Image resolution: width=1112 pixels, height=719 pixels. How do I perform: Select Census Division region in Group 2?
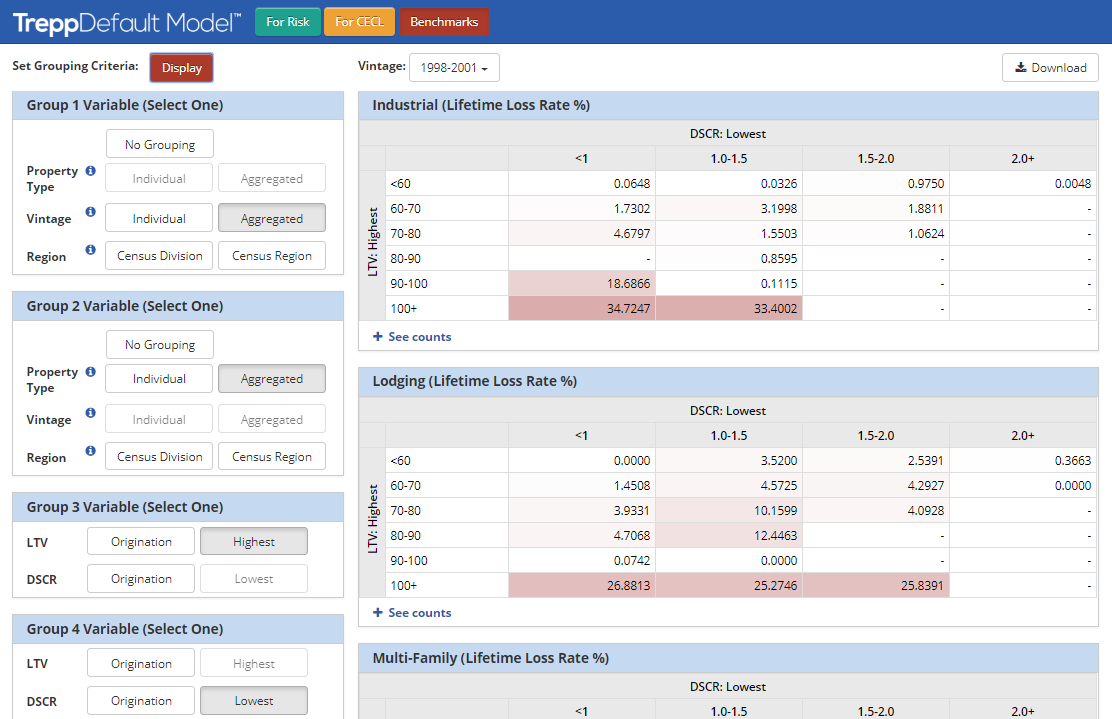click(158, 455)
